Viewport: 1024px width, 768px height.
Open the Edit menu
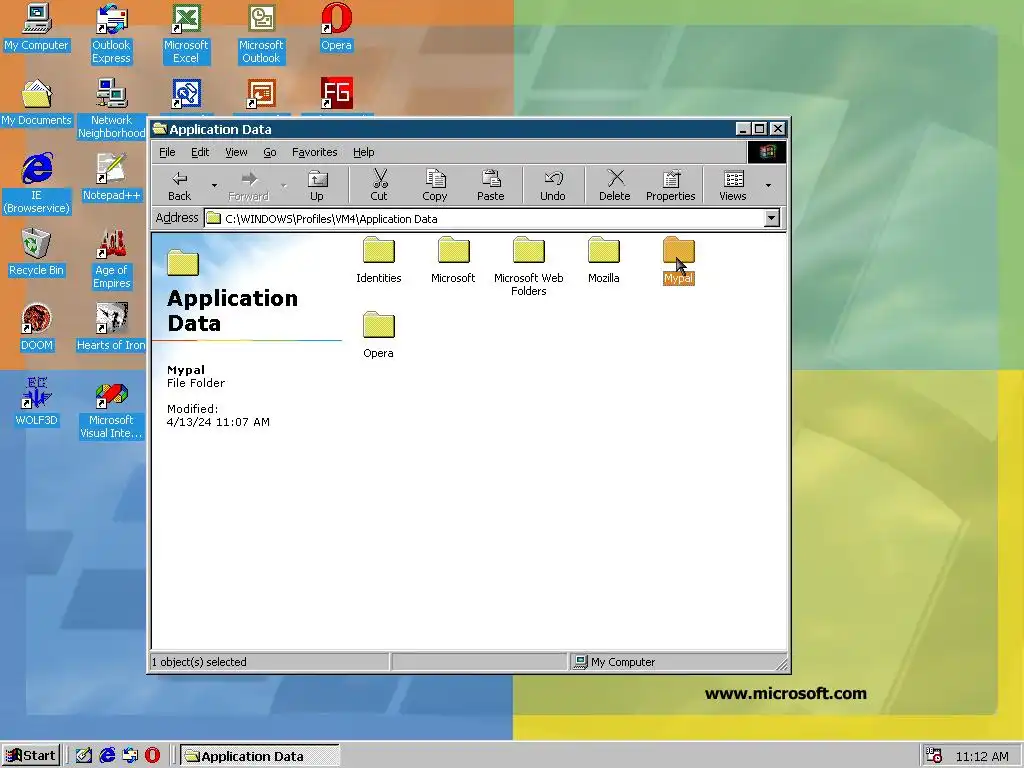coord(200,152)
